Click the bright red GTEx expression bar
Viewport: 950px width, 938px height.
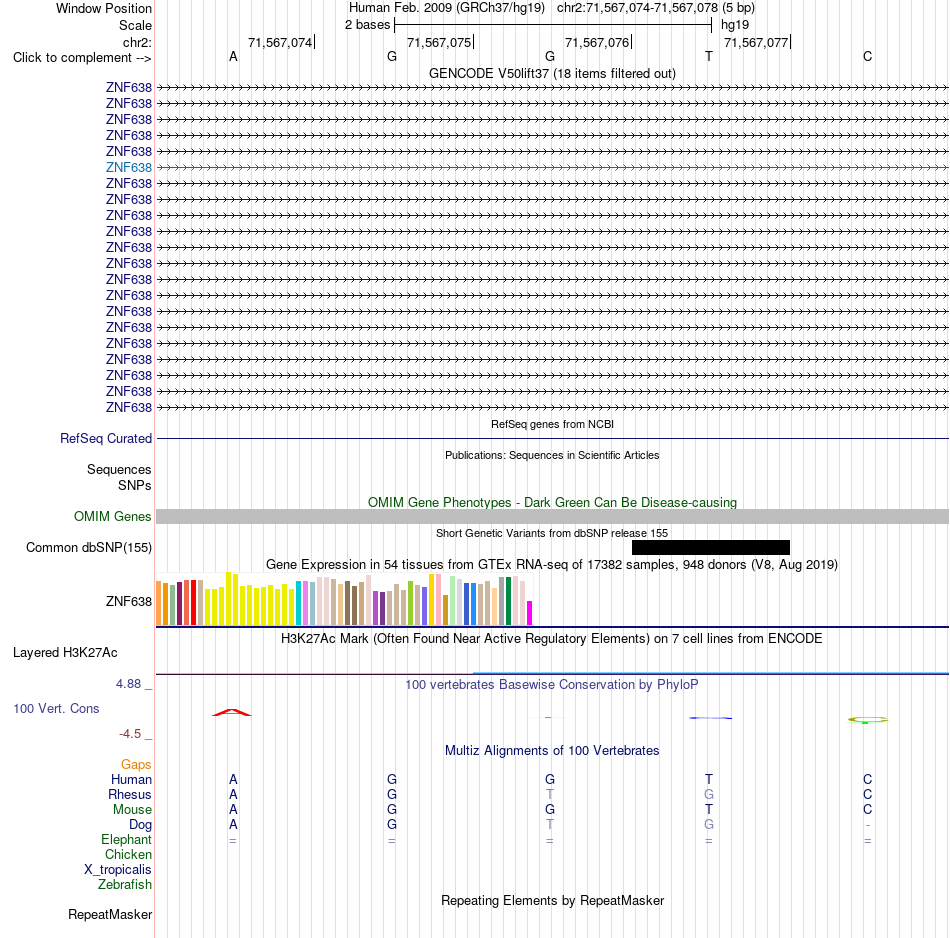point(193,602)
